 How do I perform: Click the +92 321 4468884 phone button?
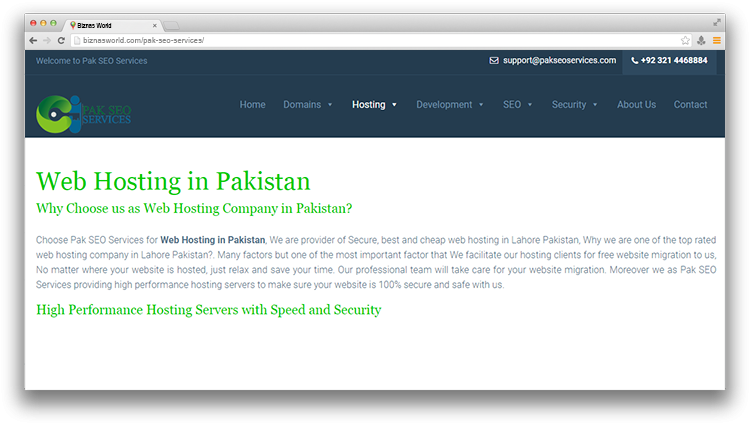(x=669, y=61)
